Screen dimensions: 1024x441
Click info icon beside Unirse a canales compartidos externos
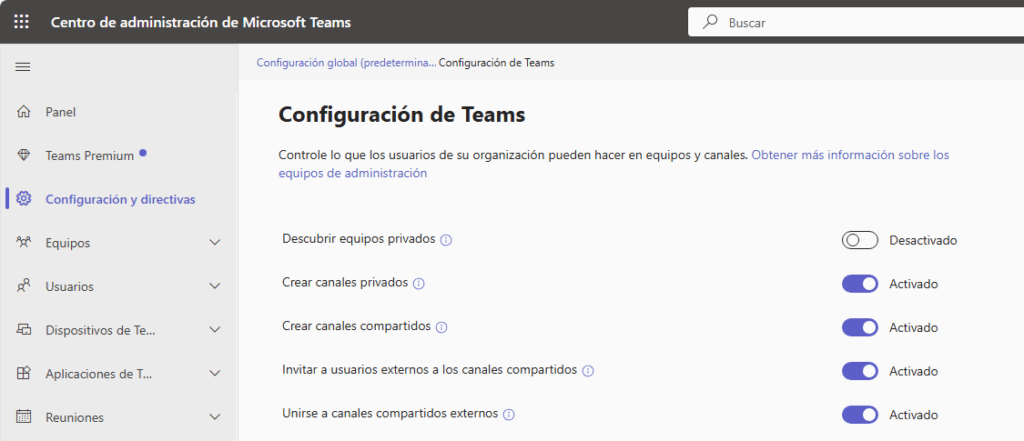[x=509, y=414]
